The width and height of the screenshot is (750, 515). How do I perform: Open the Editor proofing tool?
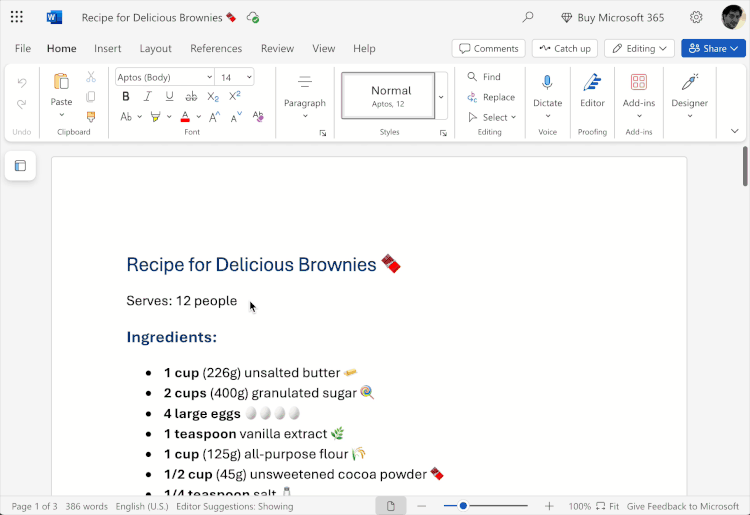coord(592,91)
